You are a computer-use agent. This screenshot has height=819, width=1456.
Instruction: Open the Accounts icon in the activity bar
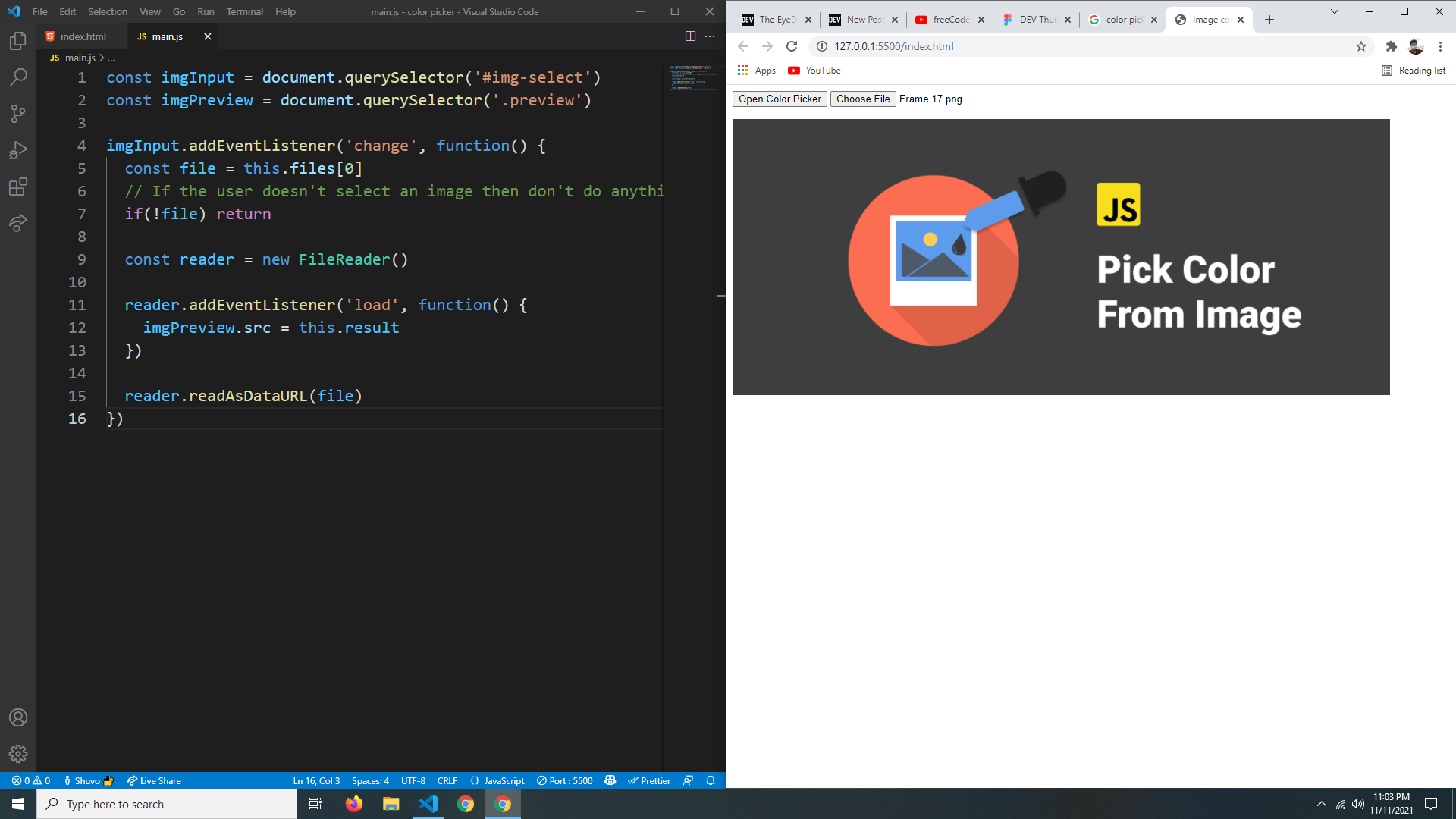coord(18,717)
